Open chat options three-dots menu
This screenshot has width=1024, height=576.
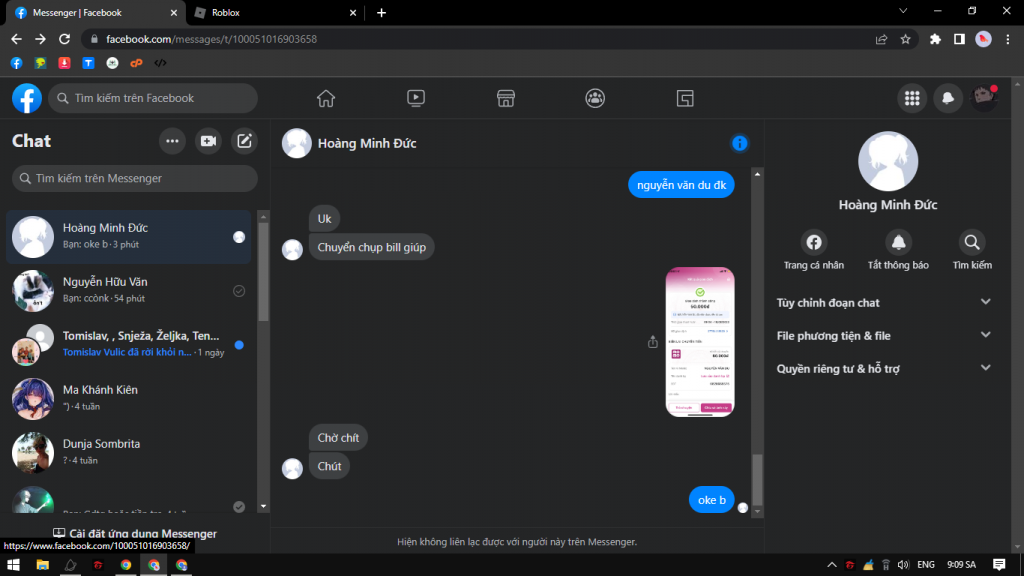[172, 141]
